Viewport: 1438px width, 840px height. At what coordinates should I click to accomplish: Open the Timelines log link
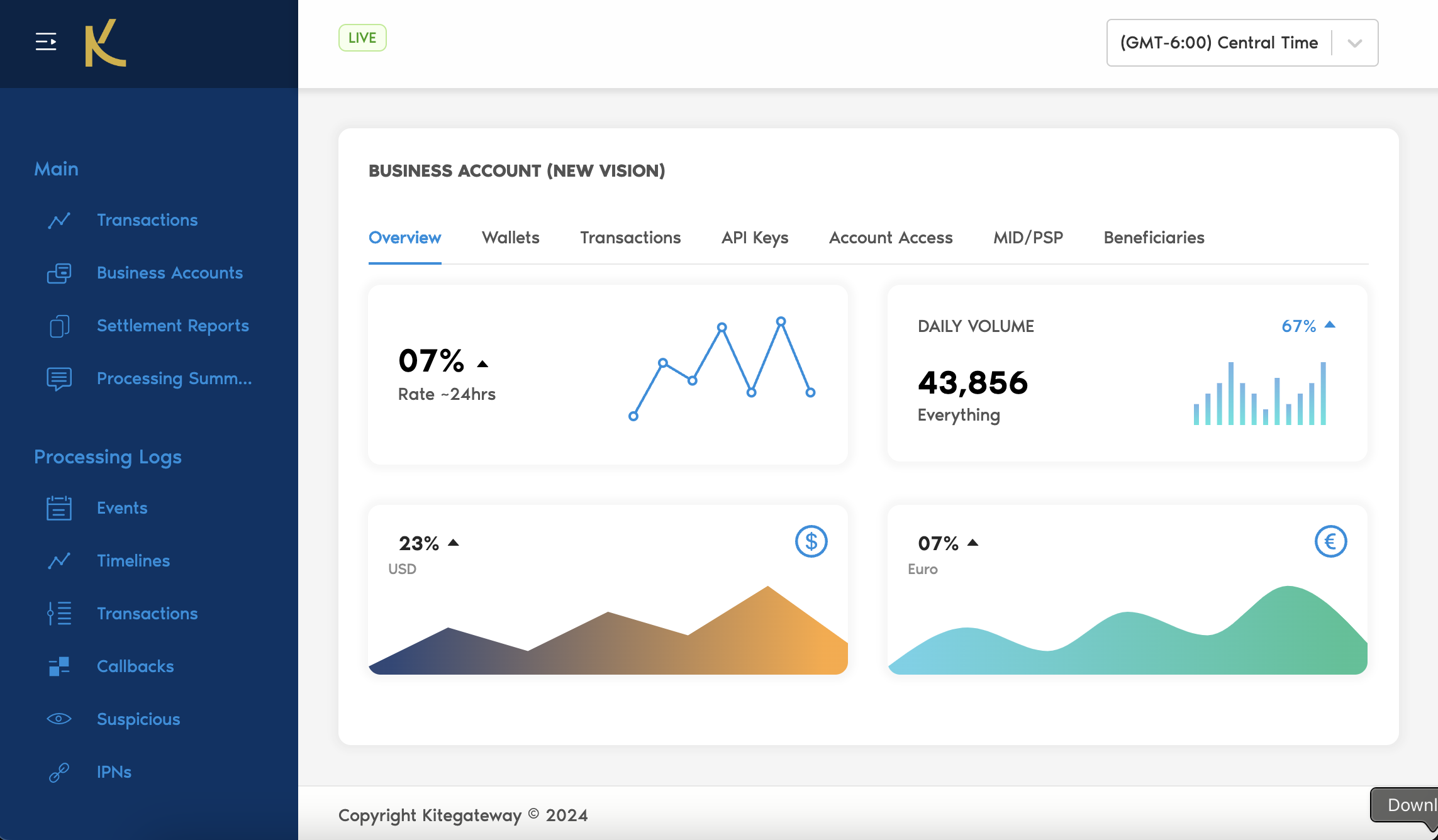133,561
